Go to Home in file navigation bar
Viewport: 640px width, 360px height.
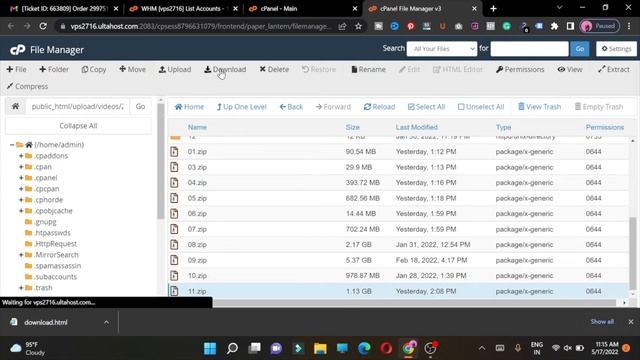click(189, 107)
